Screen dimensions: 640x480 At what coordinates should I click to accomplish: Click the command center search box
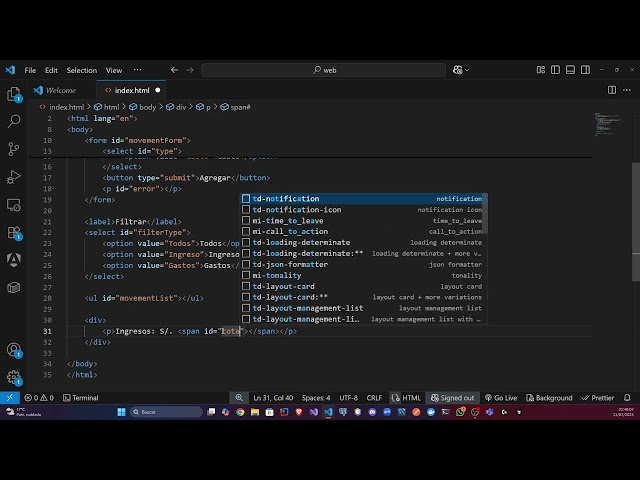tap(323, 70)
